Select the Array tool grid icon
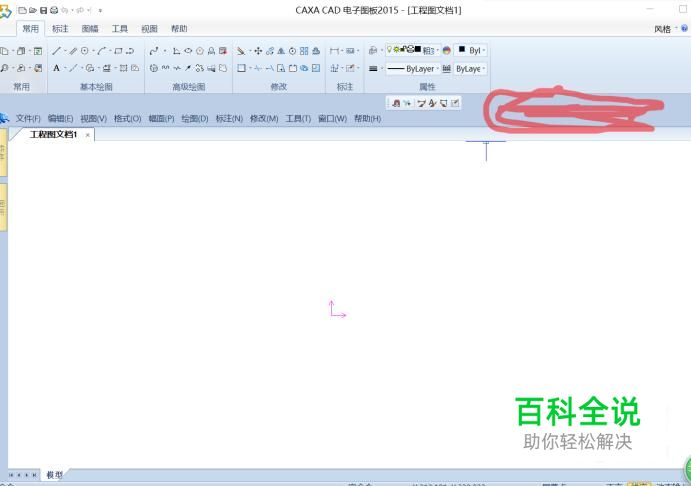This screenshot has width=691, height=486. [x=304, y=51]
